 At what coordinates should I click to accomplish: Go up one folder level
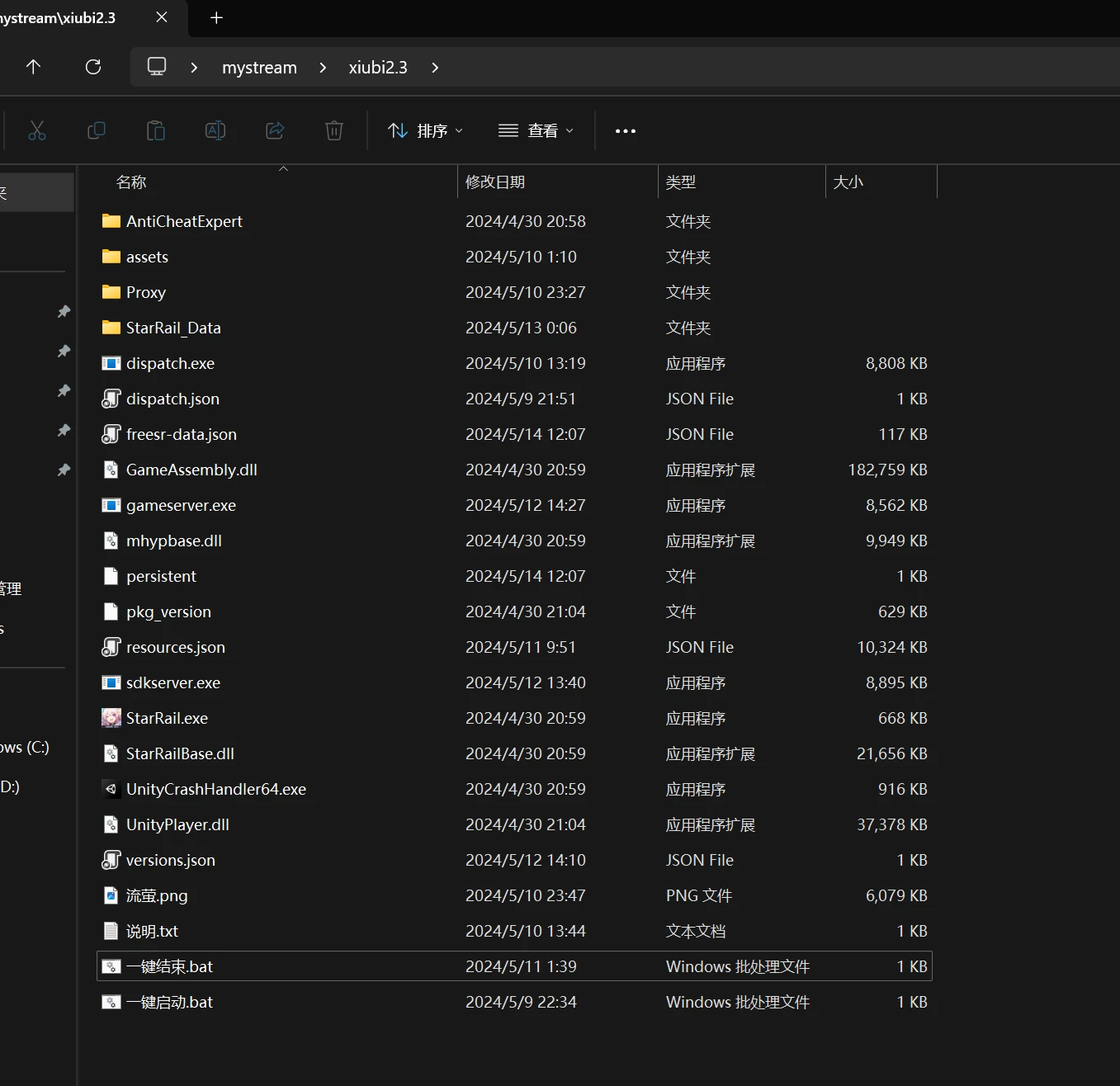coord(33,67)
